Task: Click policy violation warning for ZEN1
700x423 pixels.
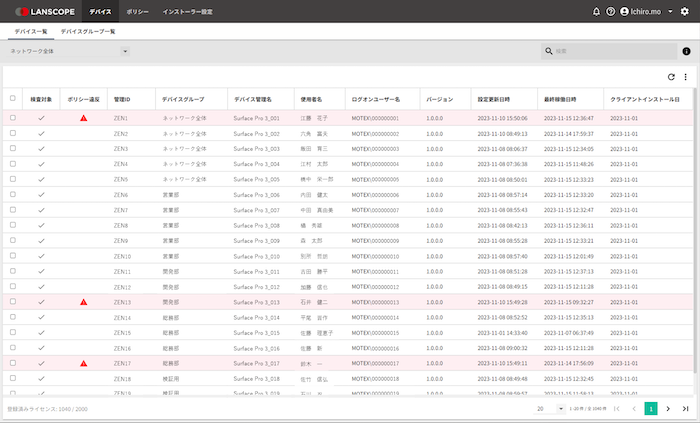Action: [83, 118]
